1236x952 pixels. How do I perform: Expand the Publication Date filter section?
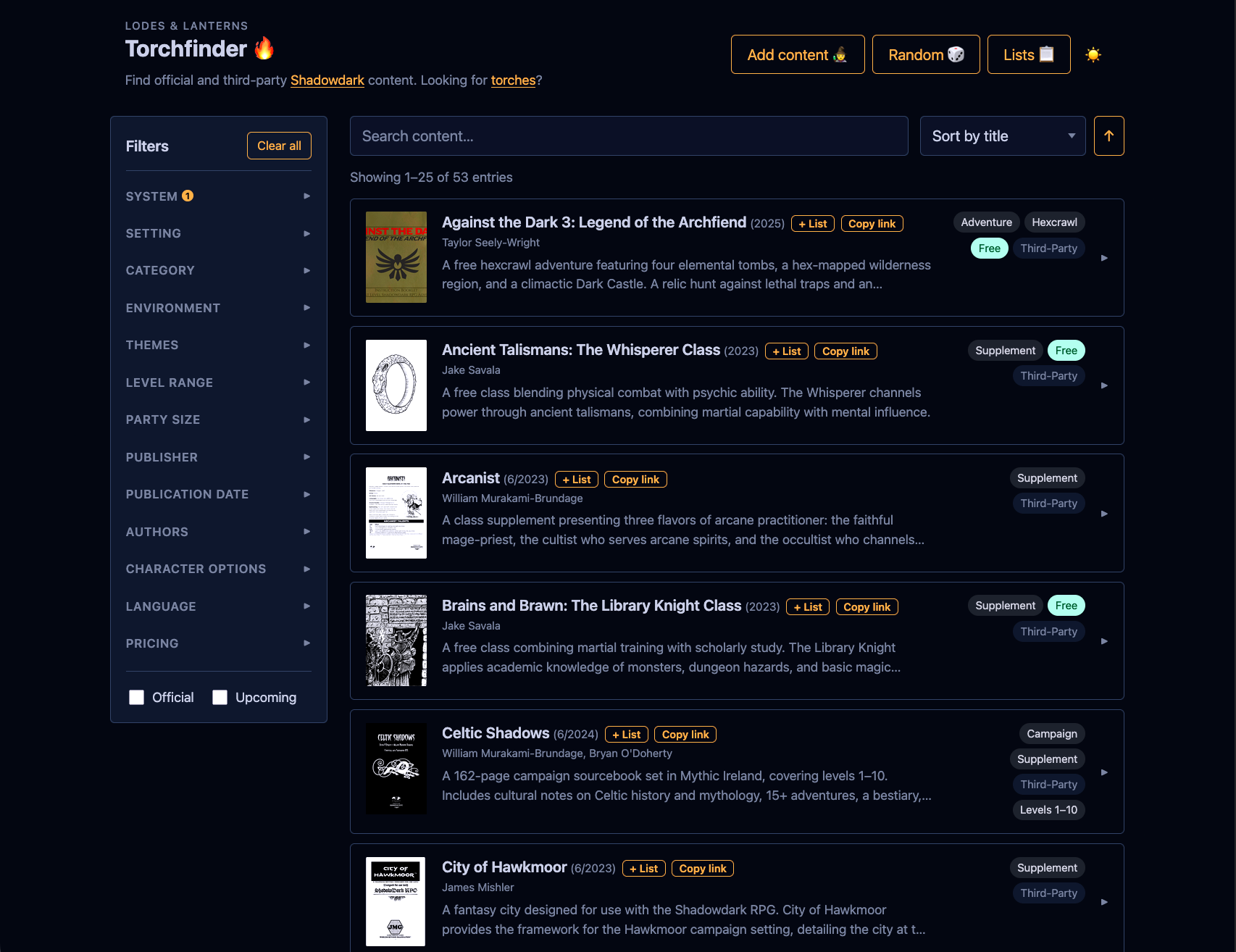(219, 494)
